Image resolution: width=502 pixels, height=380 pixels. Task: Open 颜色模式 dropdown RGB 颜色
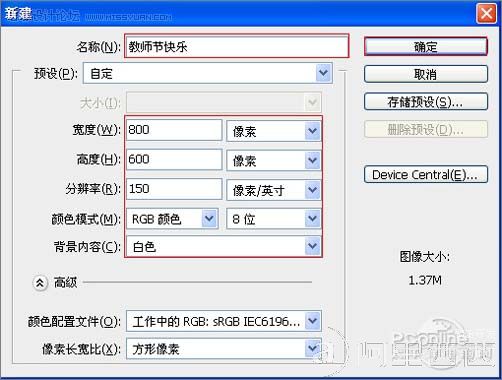pyautogui.click(x=172, y=219)
